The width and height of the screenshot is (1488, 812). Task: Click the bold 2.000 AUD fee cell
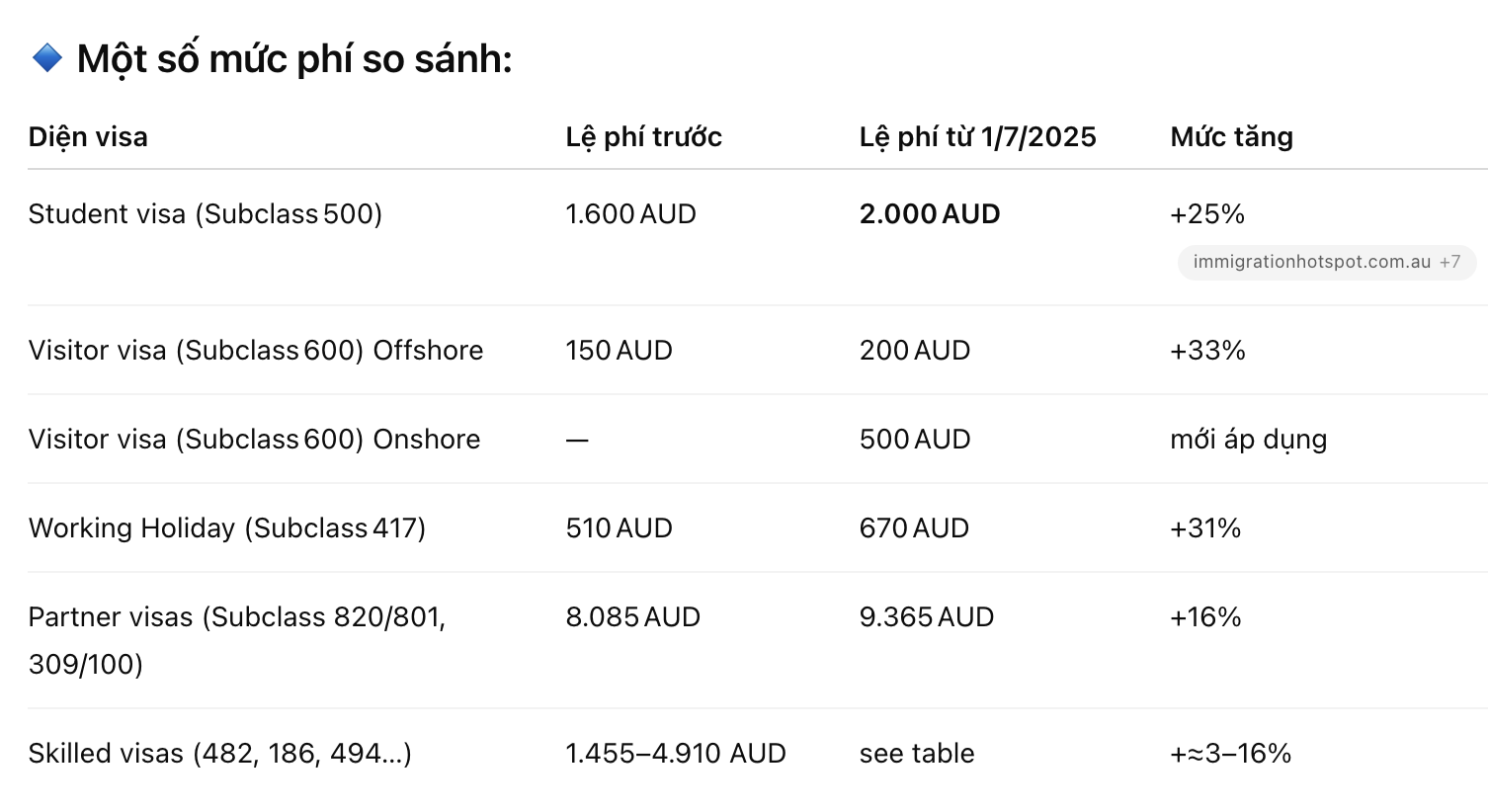pos(930,213)
